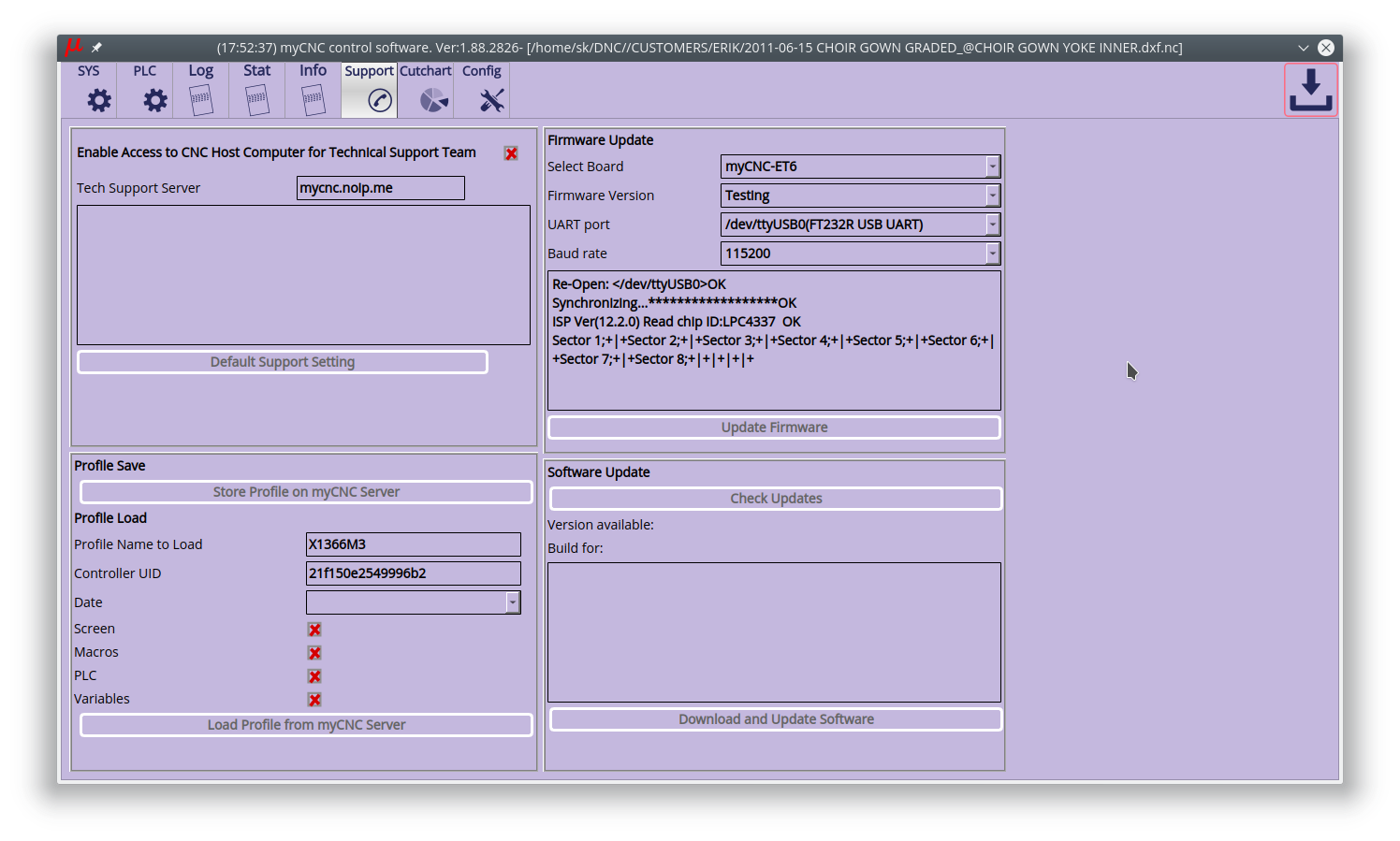Expand the Baud rate dropdown
This screenshot has height=841, width=1400.
[992, 254]
